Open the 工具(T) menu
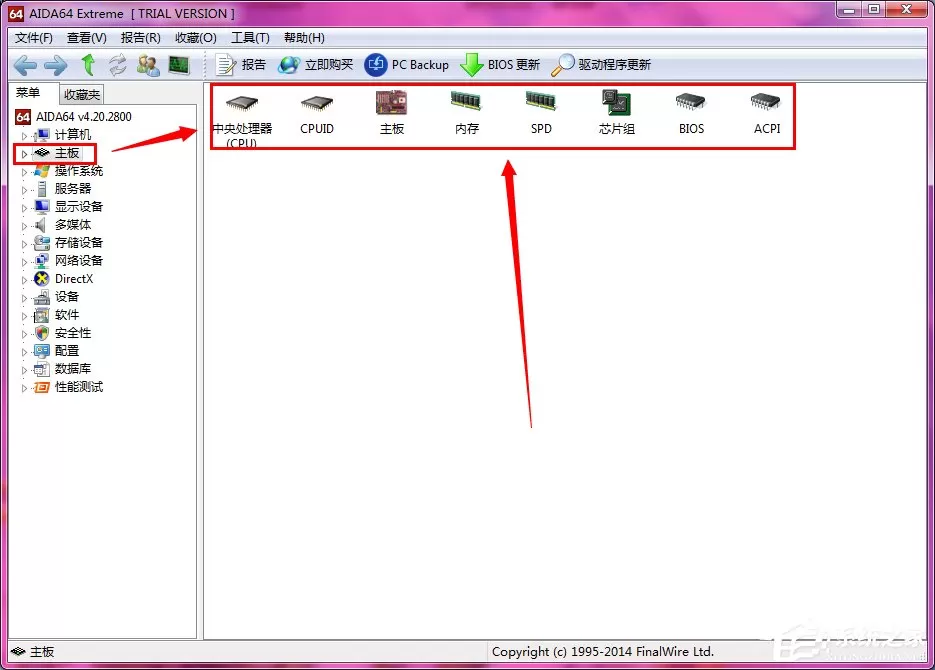Viewport: 935px width, 670px height. [250, 38]
